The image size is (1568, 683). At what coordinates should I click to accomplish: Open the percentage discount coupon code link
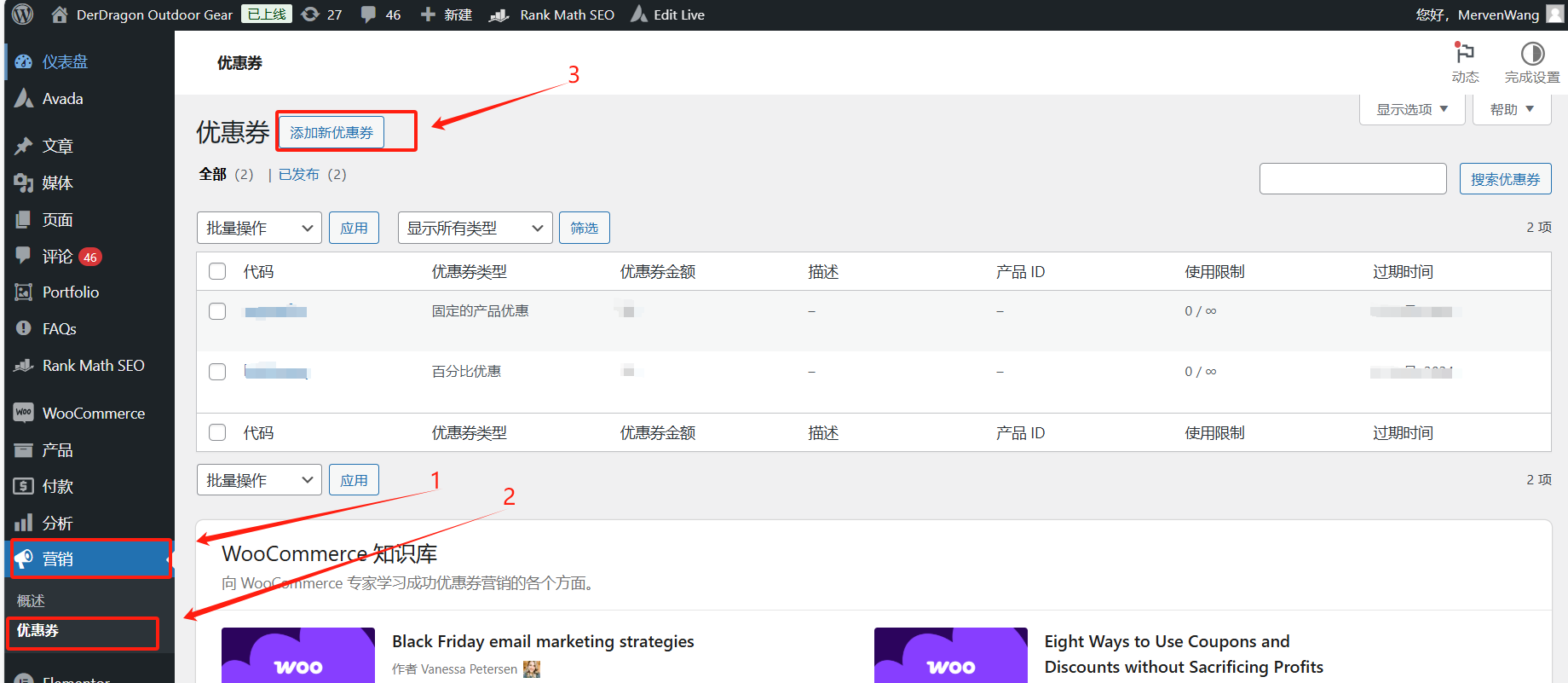pyautogui.click(x=276, y=371)
